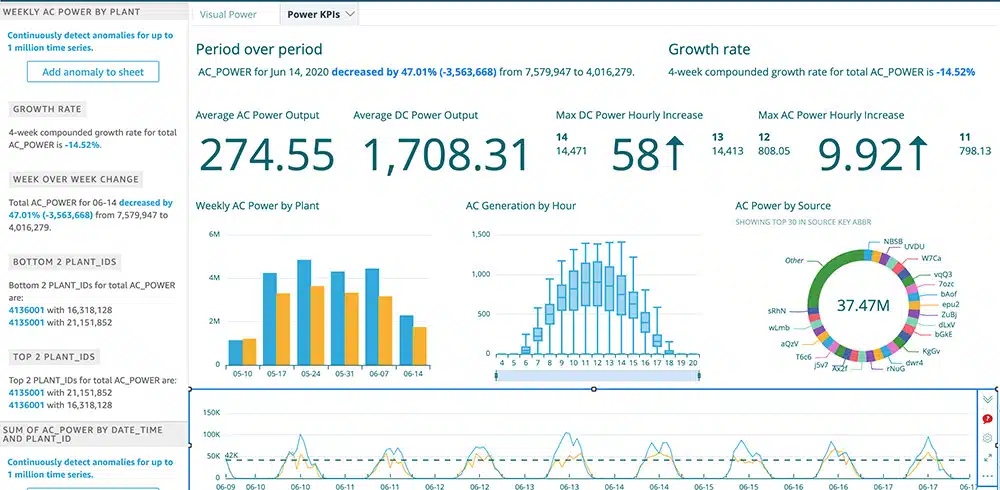Open the red alert icon on line chart
The height and width of the screenshot is (490, 1000).
pos(988,419)
